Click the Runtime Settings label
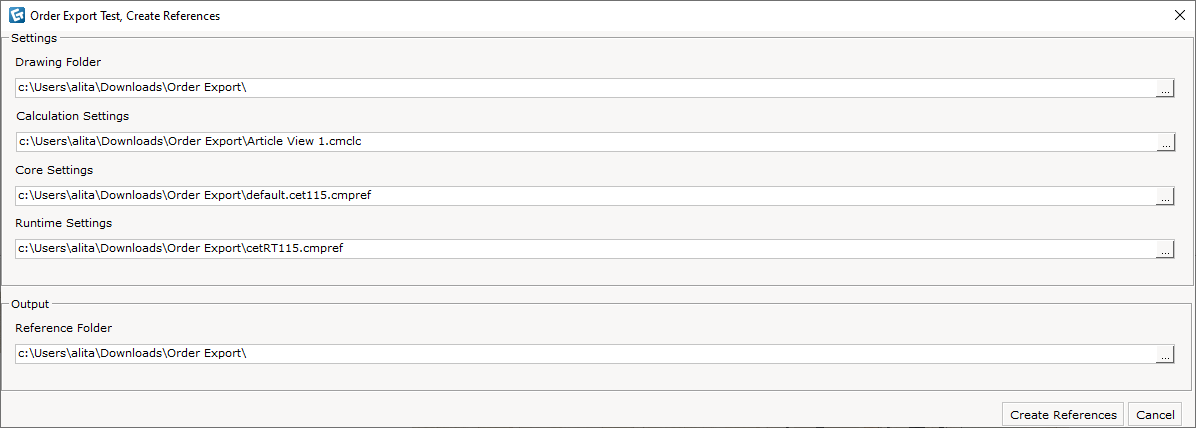 point(63,224)
